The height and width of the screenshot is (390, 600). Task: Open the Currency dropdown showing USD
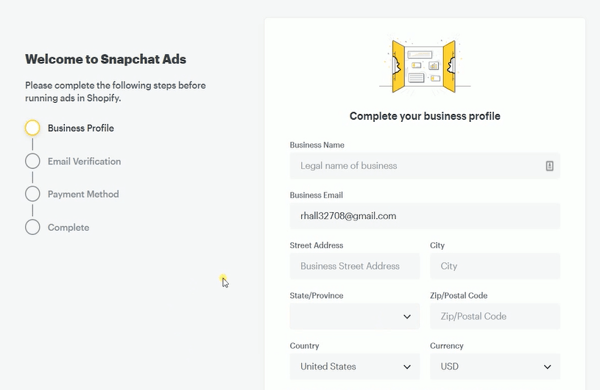(495, 366)
